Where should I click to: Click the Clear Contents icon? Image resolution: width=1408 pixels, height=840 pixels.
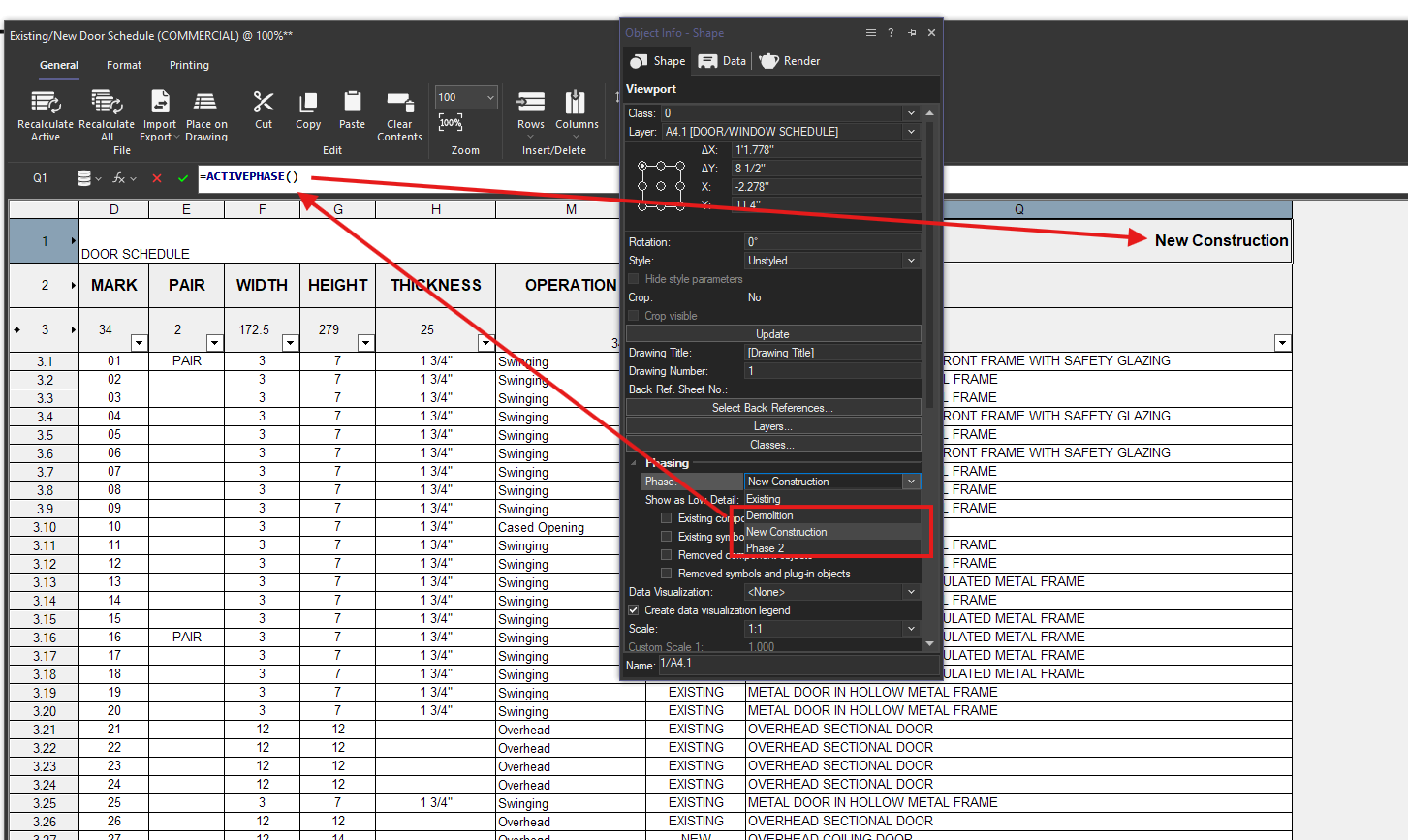point(399,103)
